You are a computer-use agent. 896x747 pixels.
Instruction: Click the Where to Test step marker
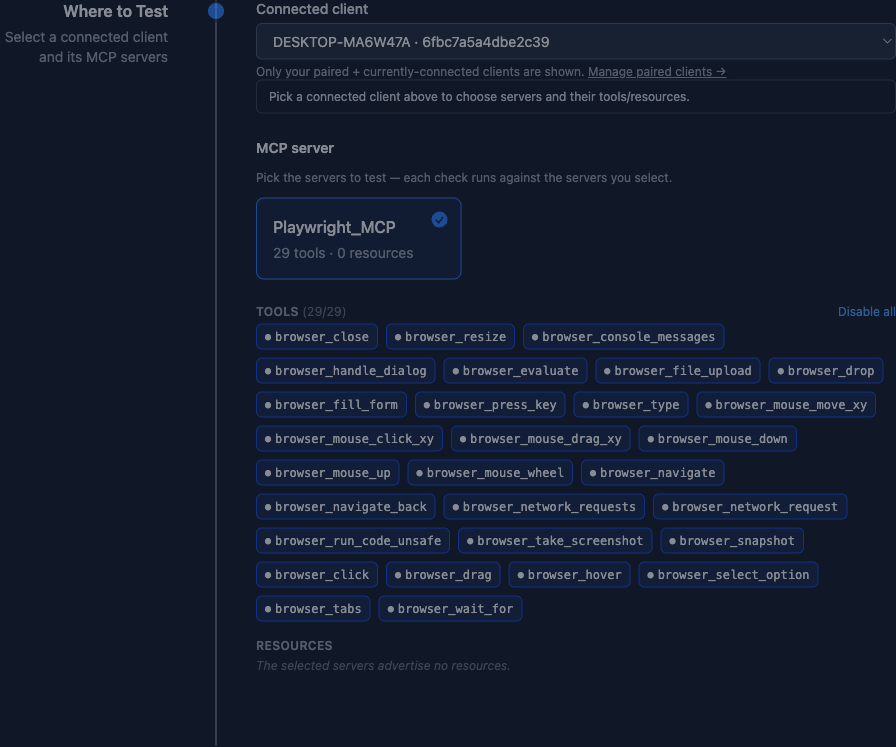[216, 11]
